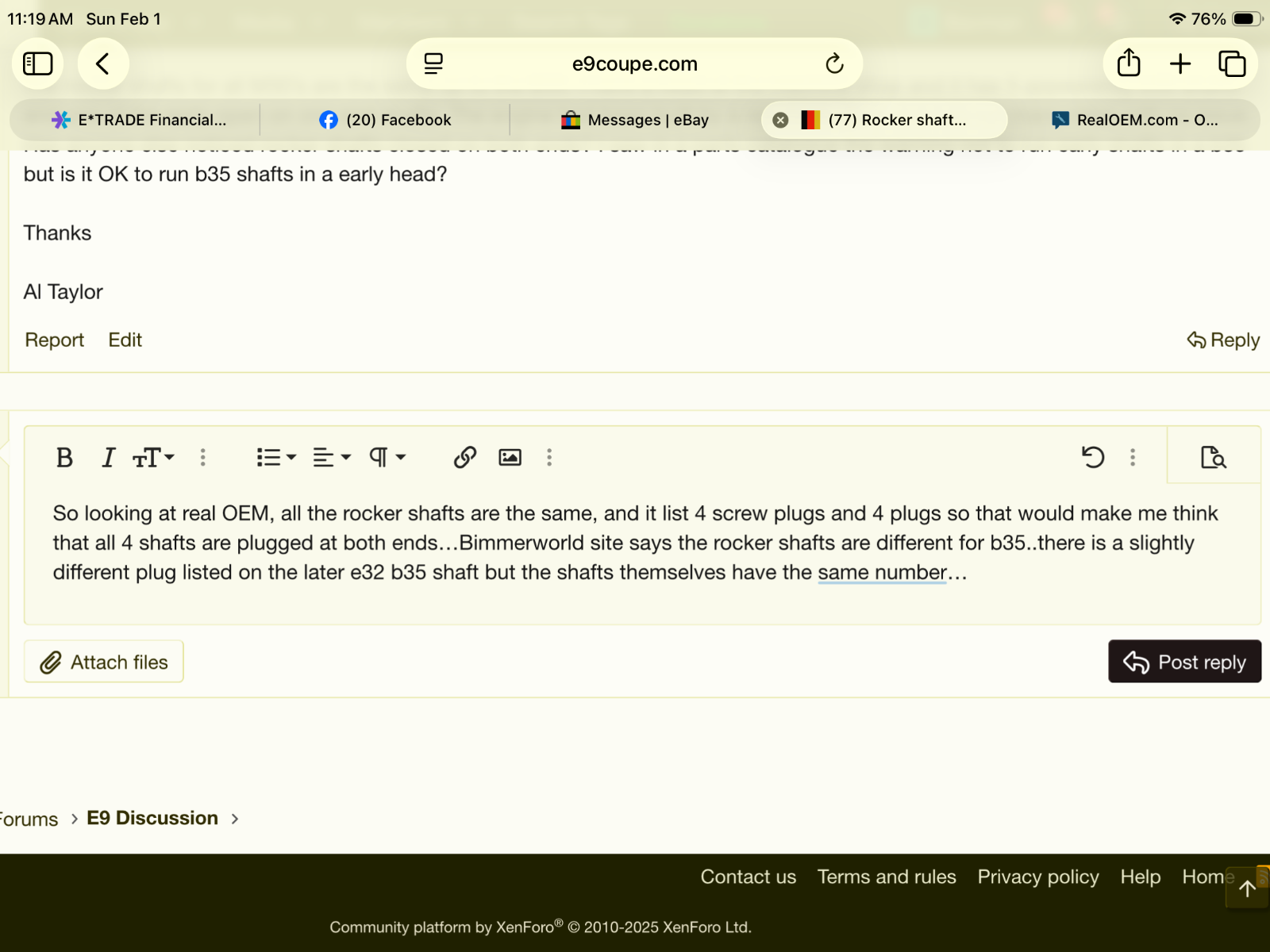Image resolution: width=1270 pixels, height=952 pixels.
Task: Toggle the editor preview mode
Action: [x=1213, y=458]
